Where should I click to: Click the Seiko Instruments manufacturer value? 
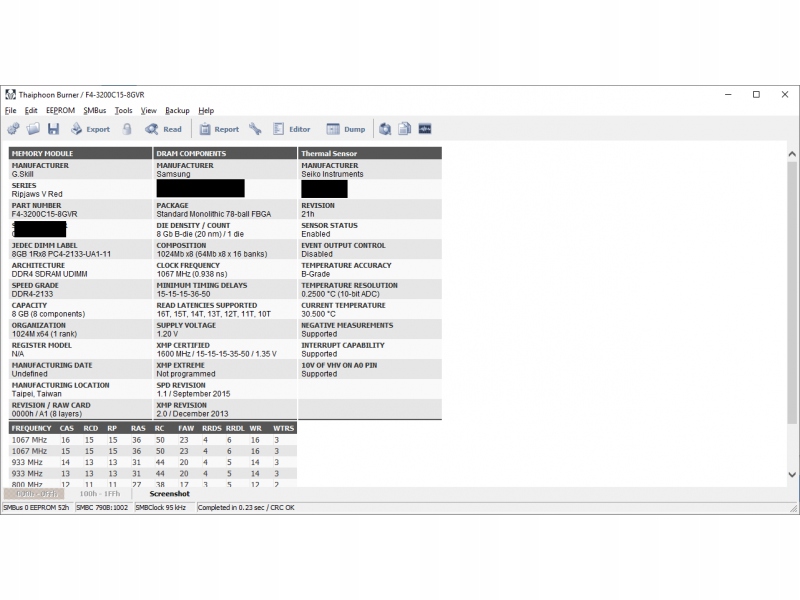pyautogui.click(x=332, y=174)
